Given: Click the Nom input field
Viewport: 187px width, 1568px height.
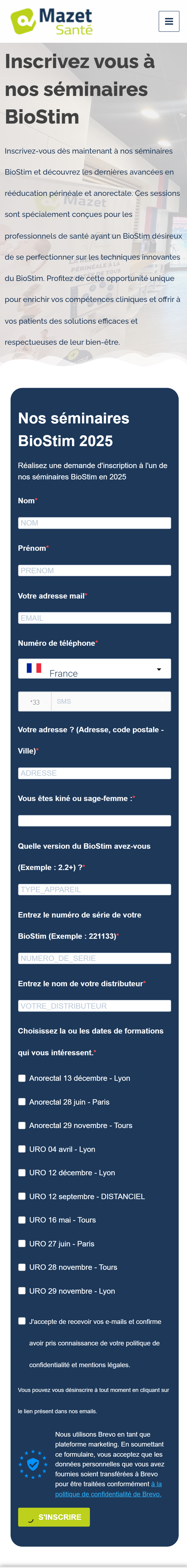Looking at the screenshot, I should pyautogui.click(x=94, y=523).
